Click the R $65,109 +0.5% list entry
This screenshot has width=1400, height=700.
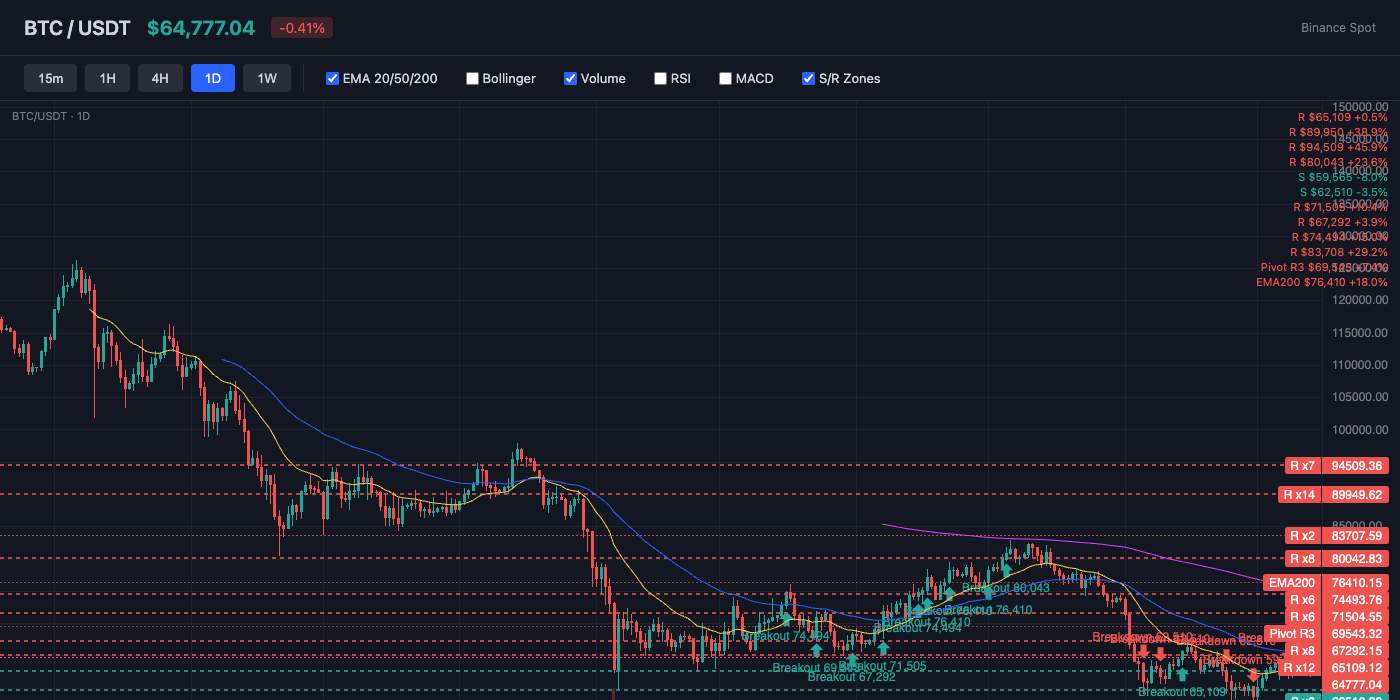pyautogui.click(x=1341, y=117)
